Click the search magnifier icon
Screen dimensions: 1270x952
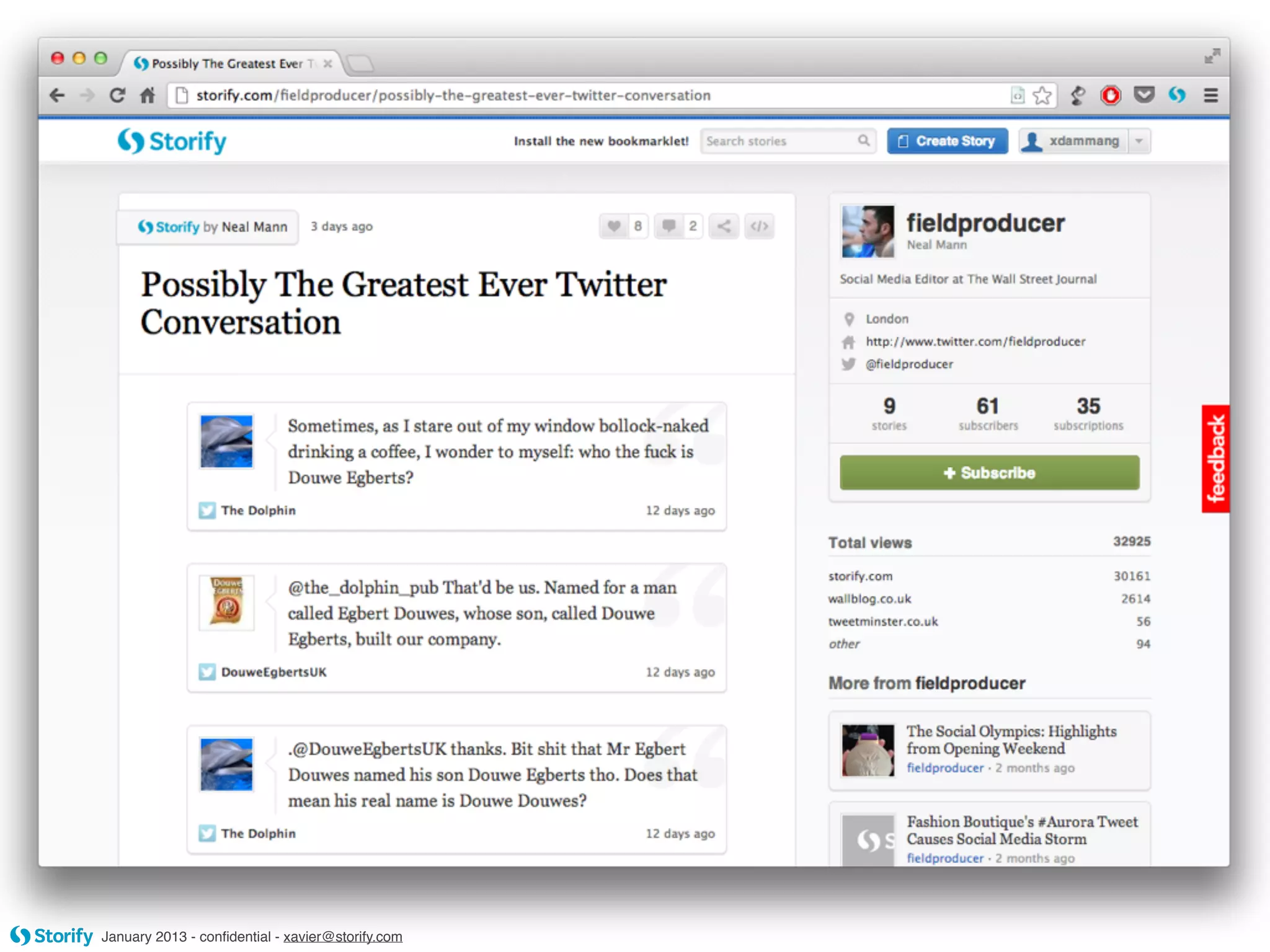863,141
